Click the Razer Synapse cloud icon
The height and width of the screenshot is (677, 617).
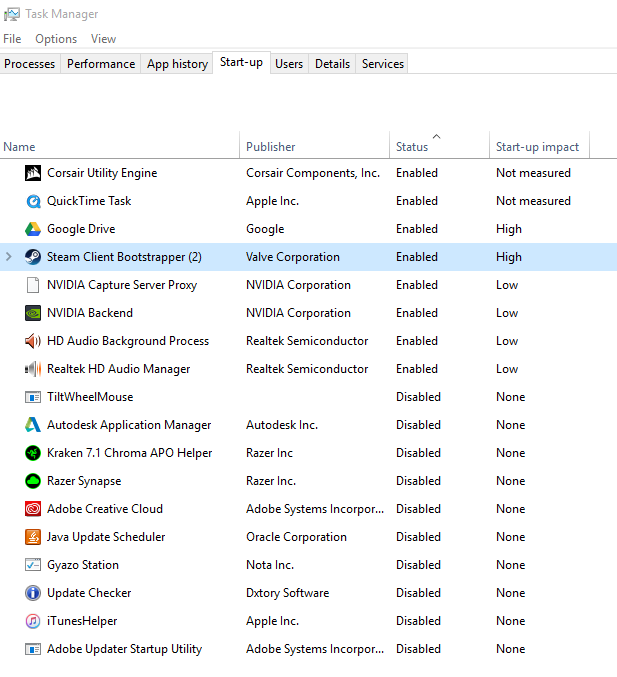pyautogui.click(x=33, y=481)
